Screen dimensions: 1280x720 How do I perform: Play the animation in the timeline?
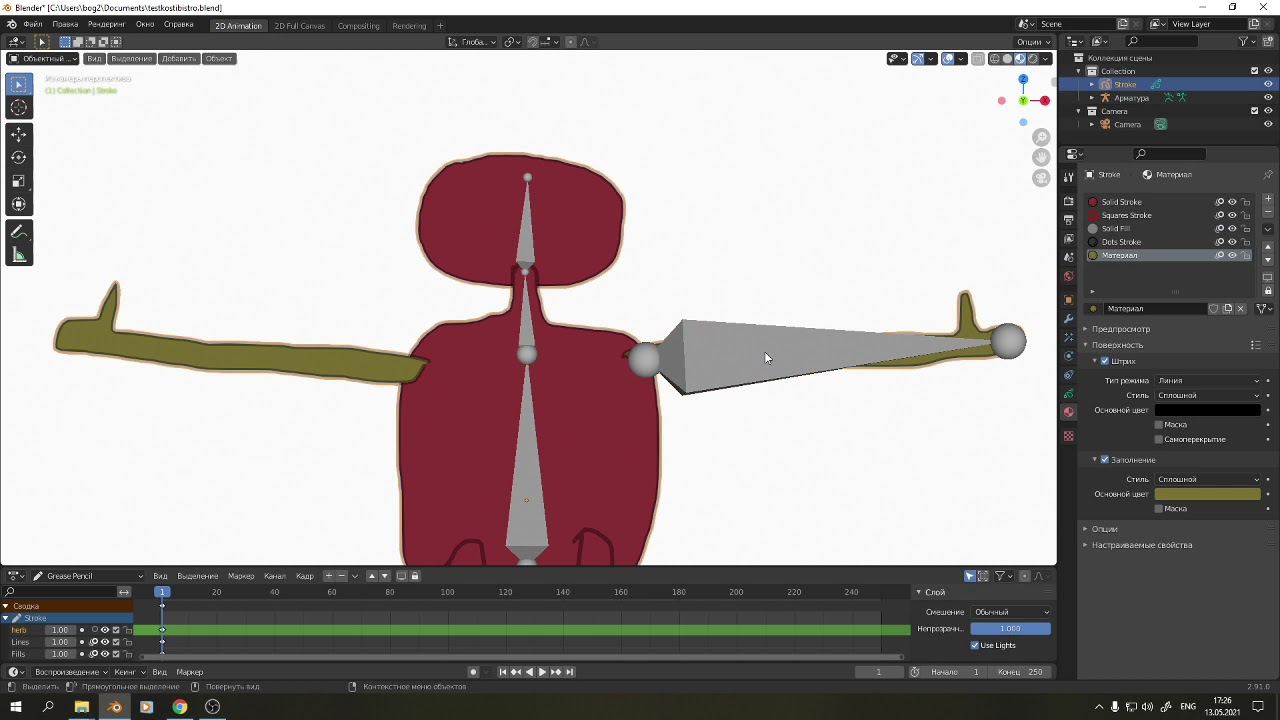(x=542, y=672)
